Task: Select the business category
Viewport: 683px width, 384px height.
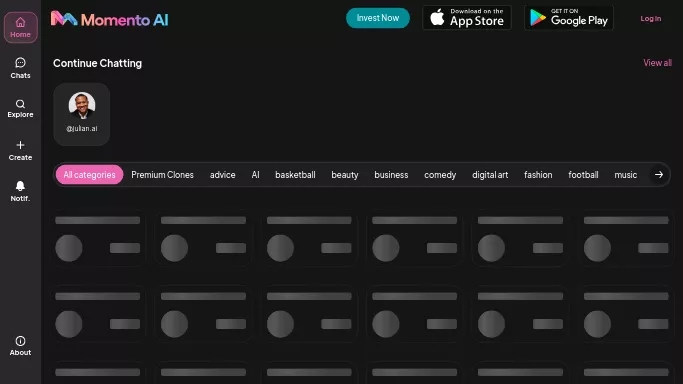Action: [391, 175]
